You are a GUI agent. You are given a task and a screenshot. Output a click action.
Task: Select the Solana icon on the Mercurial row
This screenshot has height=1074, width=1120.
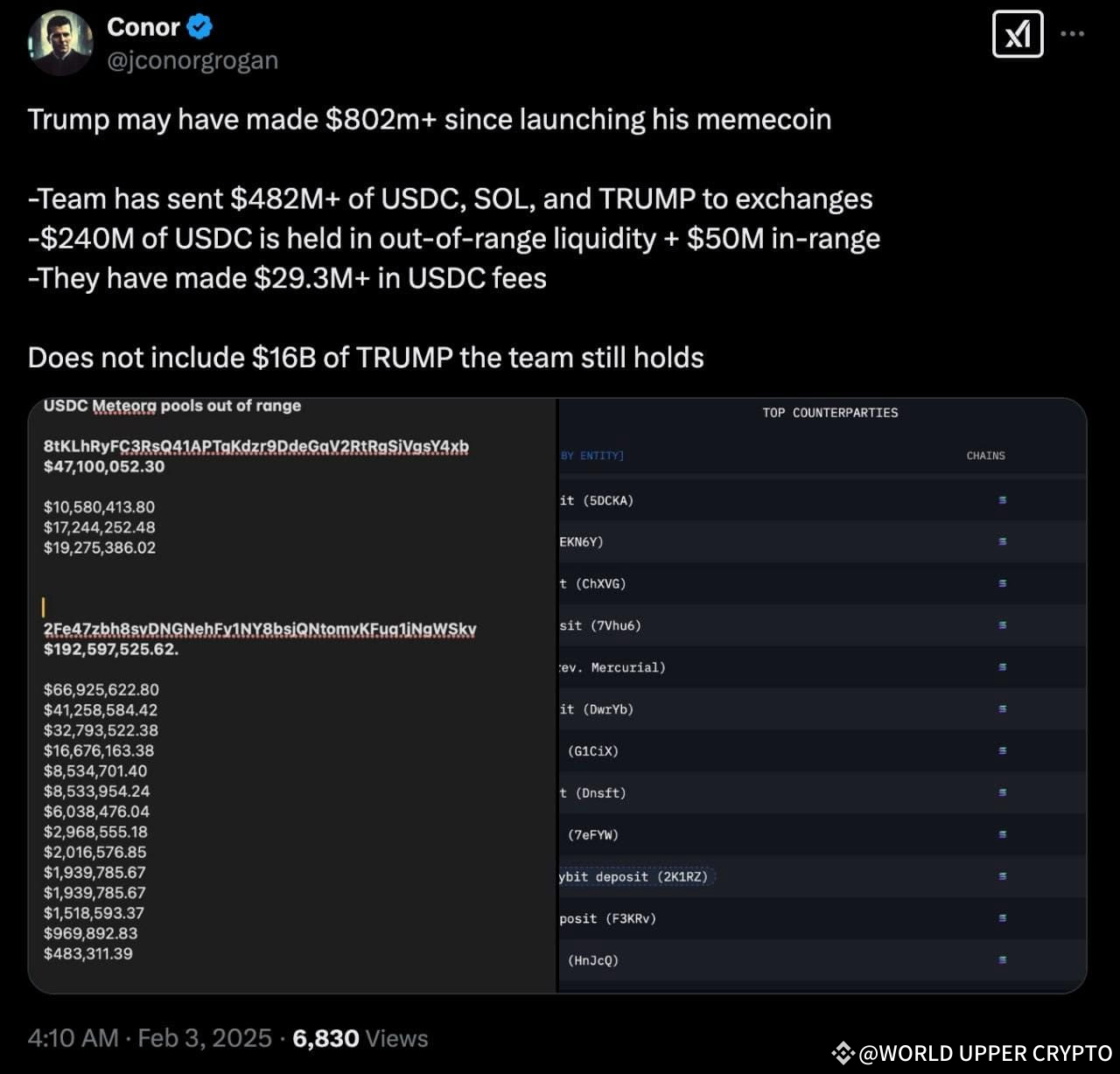pos(1000,666)
